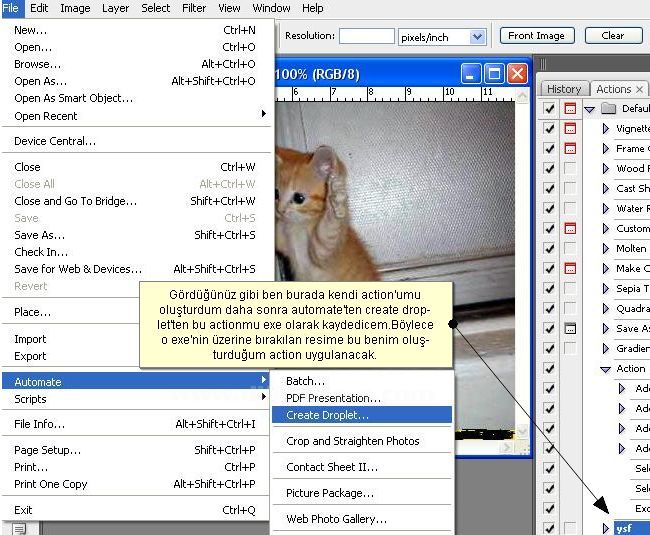650x535 pixels.
Task: Click the empty dialog box beside Wood action
Action: coord(570,168)
